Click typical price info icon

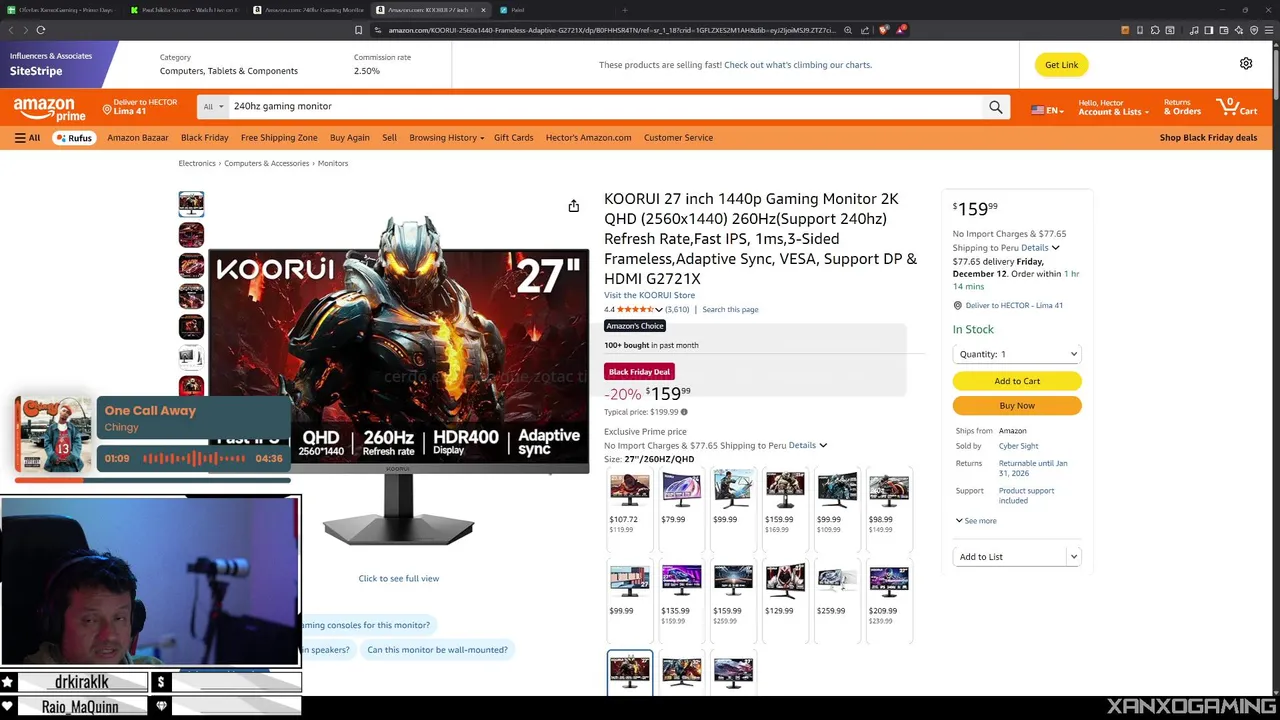[684, 412]
